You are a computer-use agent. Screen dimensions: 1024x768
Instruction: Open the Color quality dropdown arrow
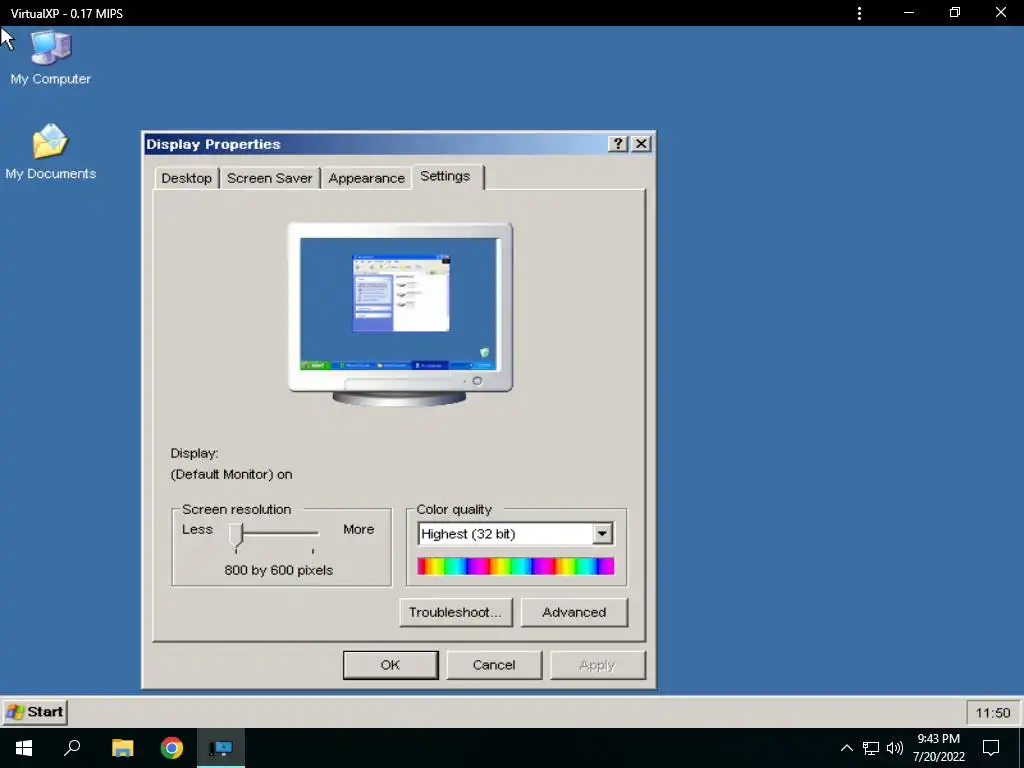[602, 534]
